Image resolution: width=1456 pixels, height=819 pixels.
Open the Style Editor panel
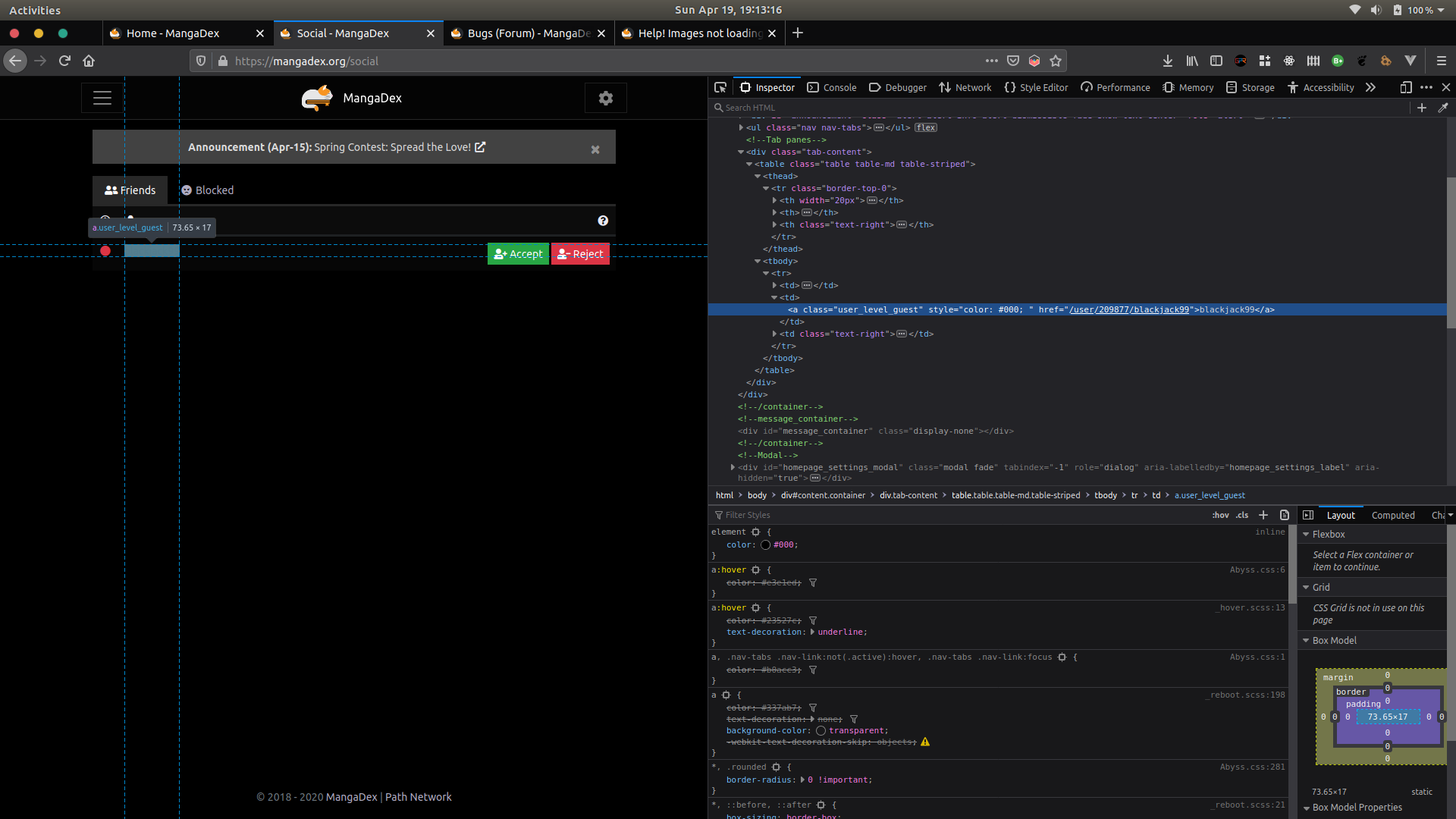1036,87
